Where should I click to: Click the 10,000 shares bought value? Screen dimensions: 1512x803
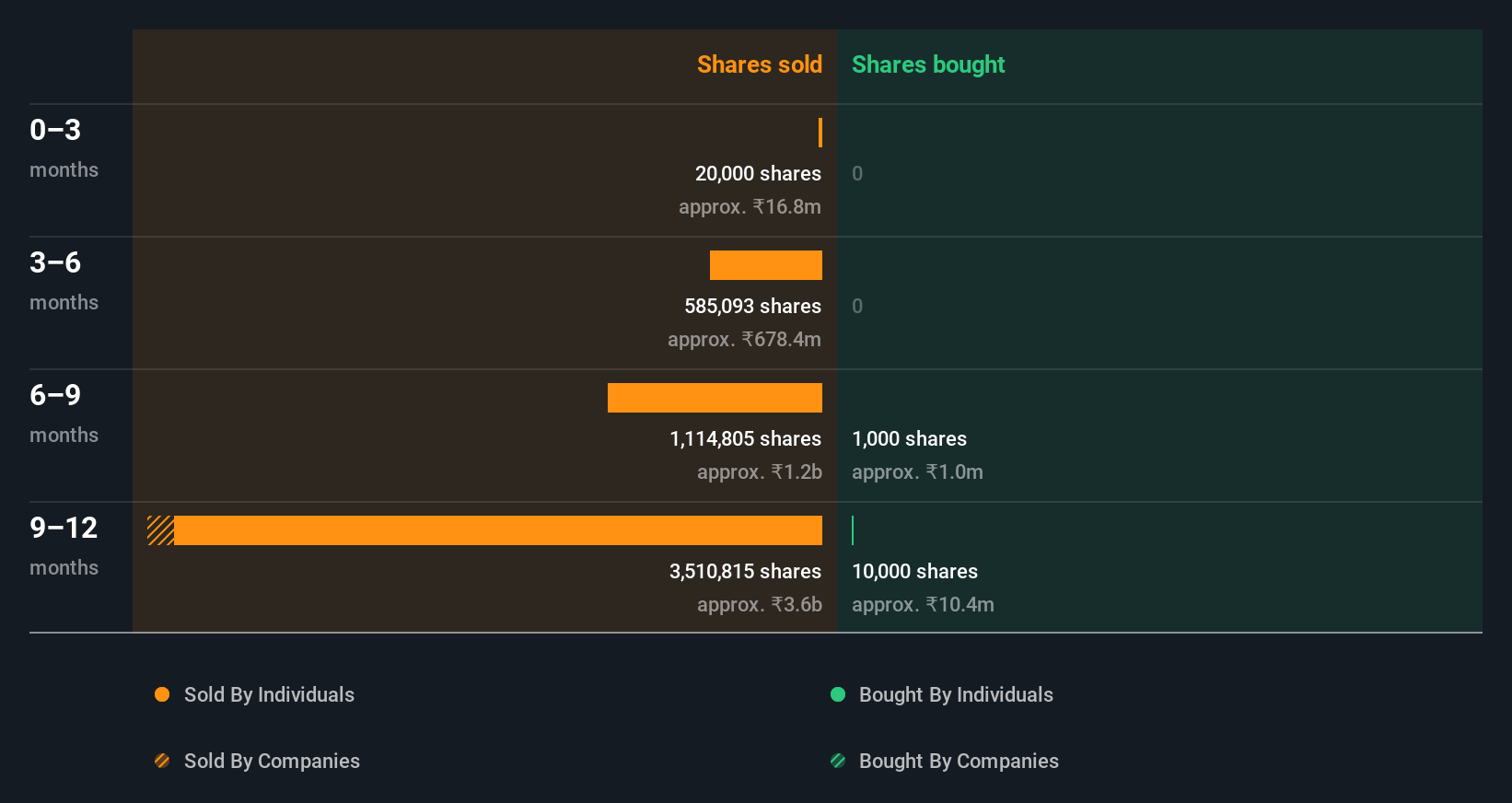coord(914,571)
